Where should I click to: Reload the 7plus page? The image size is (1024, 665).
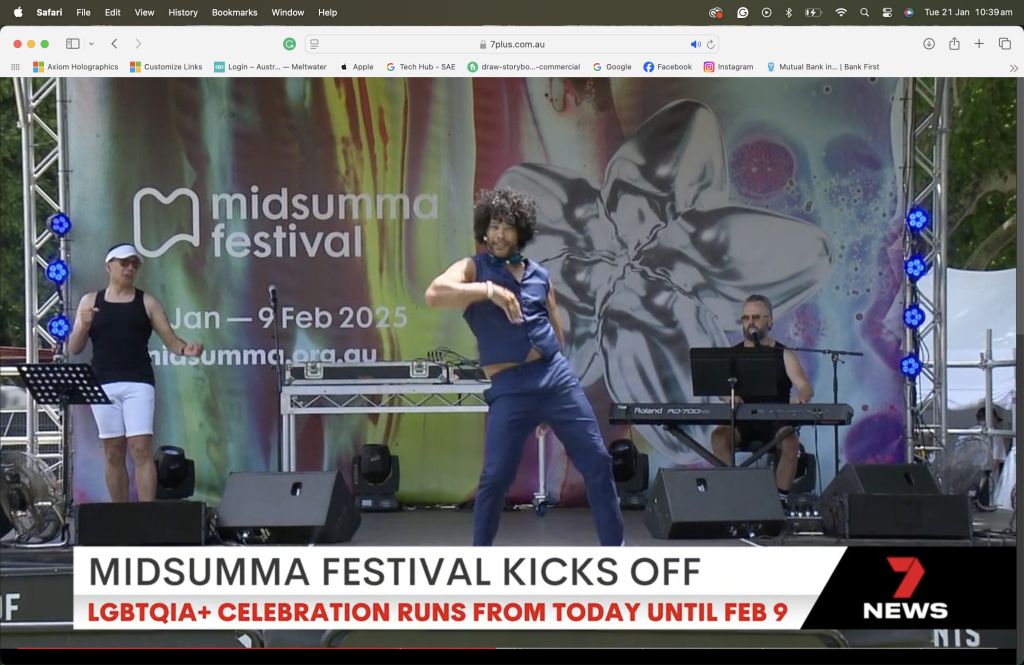711,44
